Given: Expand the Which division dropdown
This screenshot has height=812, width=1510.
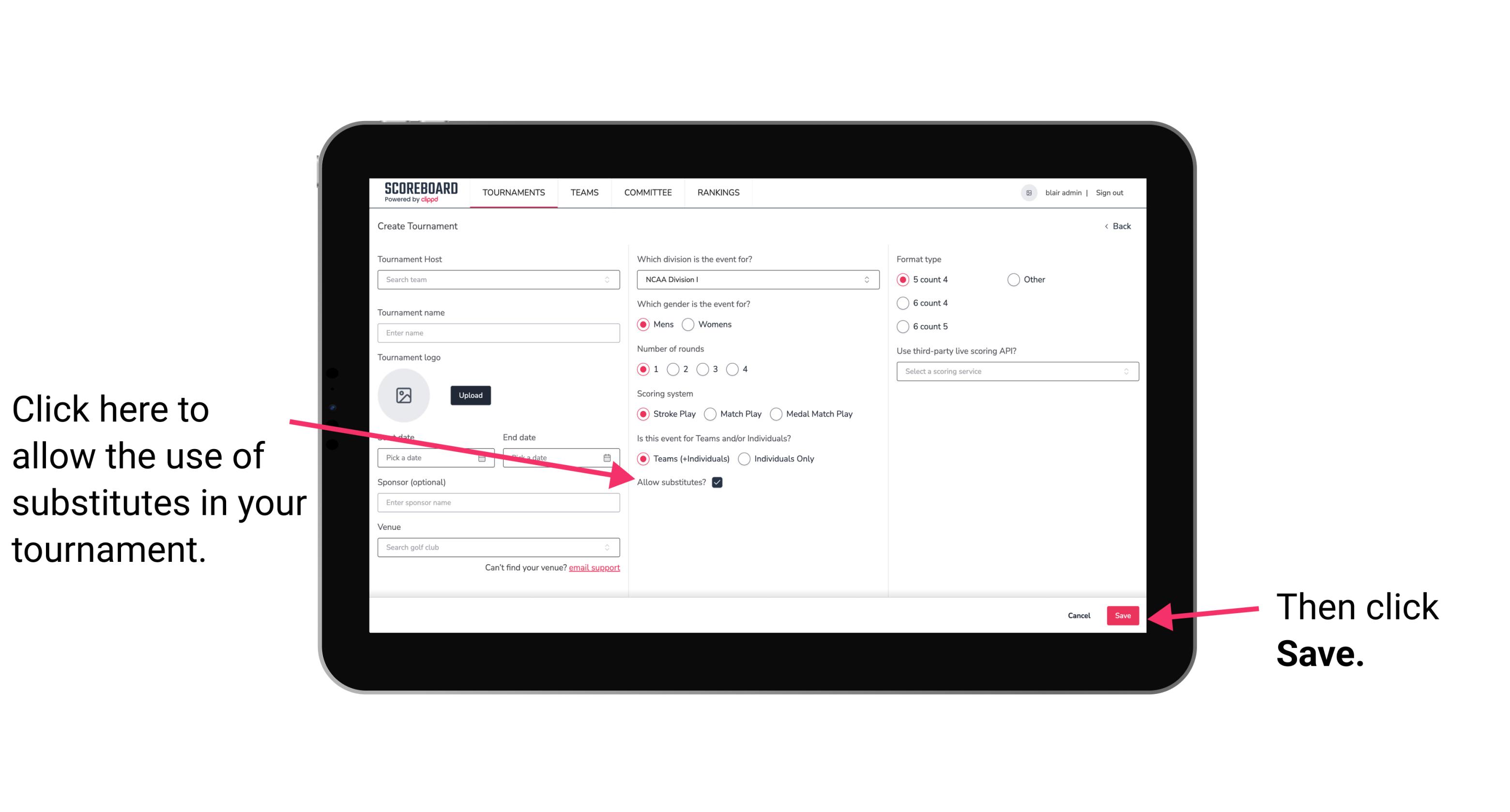Looking at the screenshot, I should pos(756,279).
